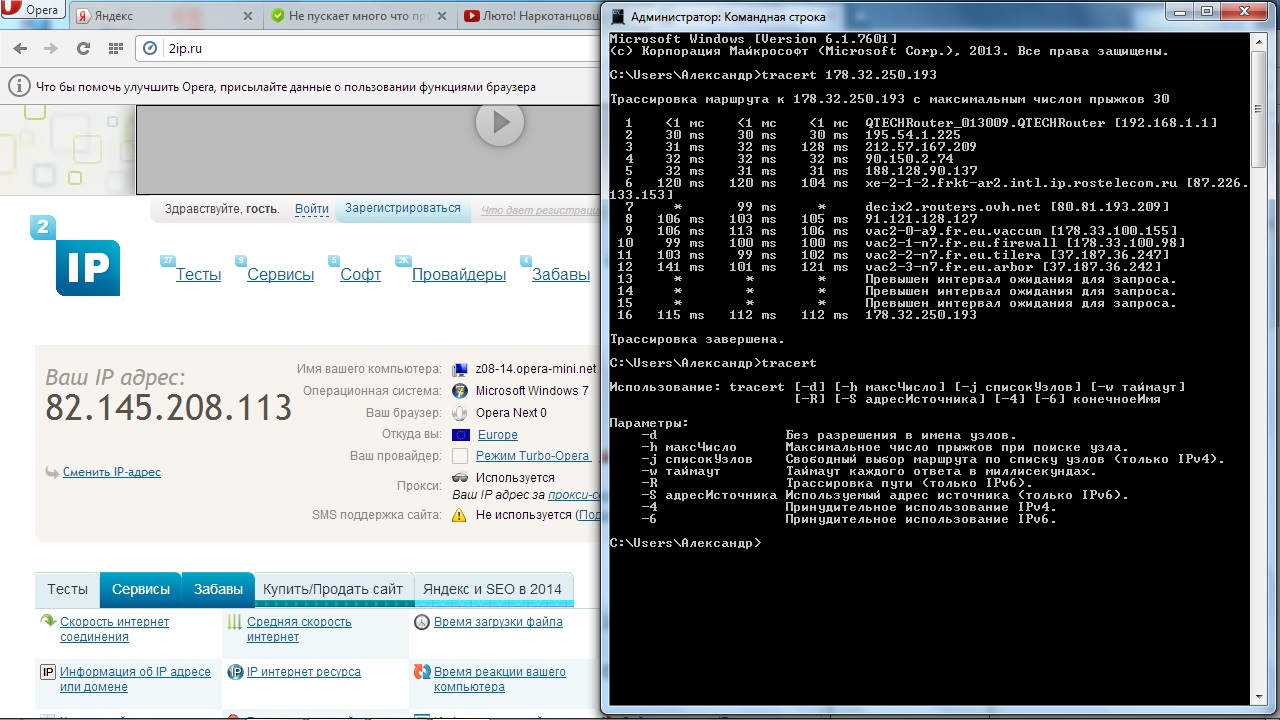
Task: Switch to the 'Не пускает много что' tab
Action: 360,16
